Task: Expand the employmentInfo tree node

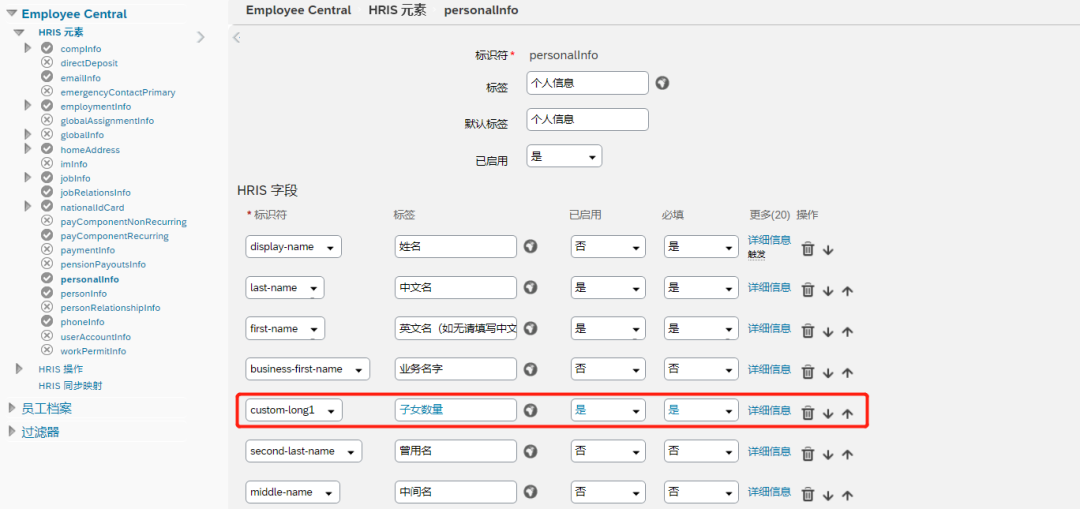Action: pyautogui.click(x=28, y=105)
